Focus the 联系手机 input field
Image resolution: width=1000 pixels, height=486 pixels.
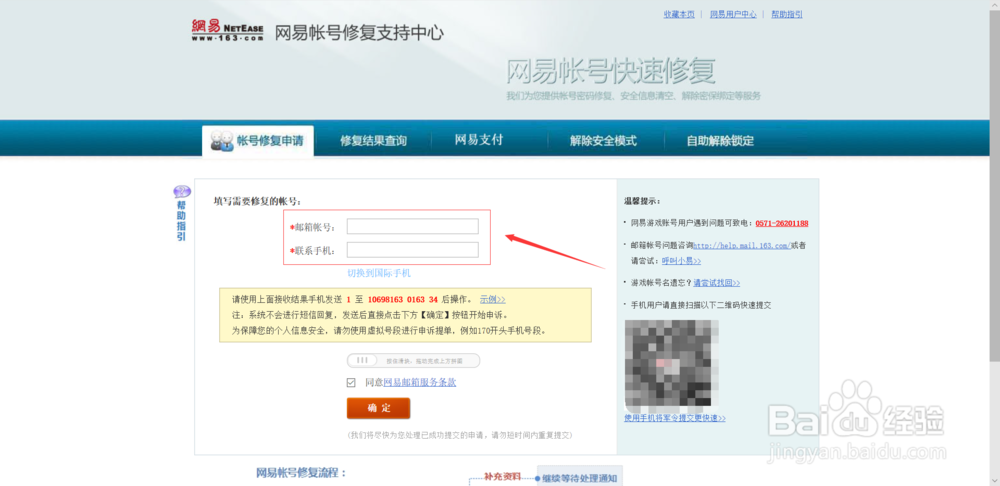point(413,249)
